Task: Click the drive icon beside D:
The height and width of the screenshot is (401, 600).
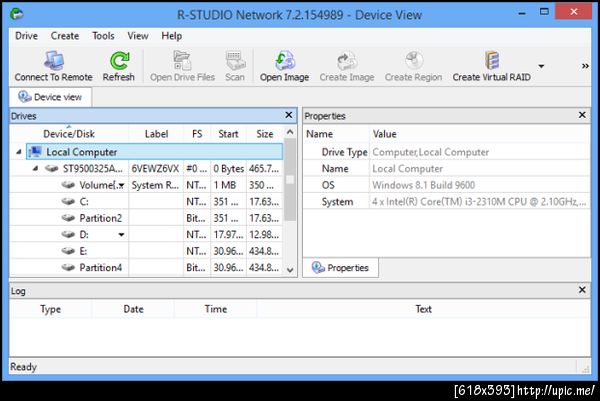Action: [68, 234]
